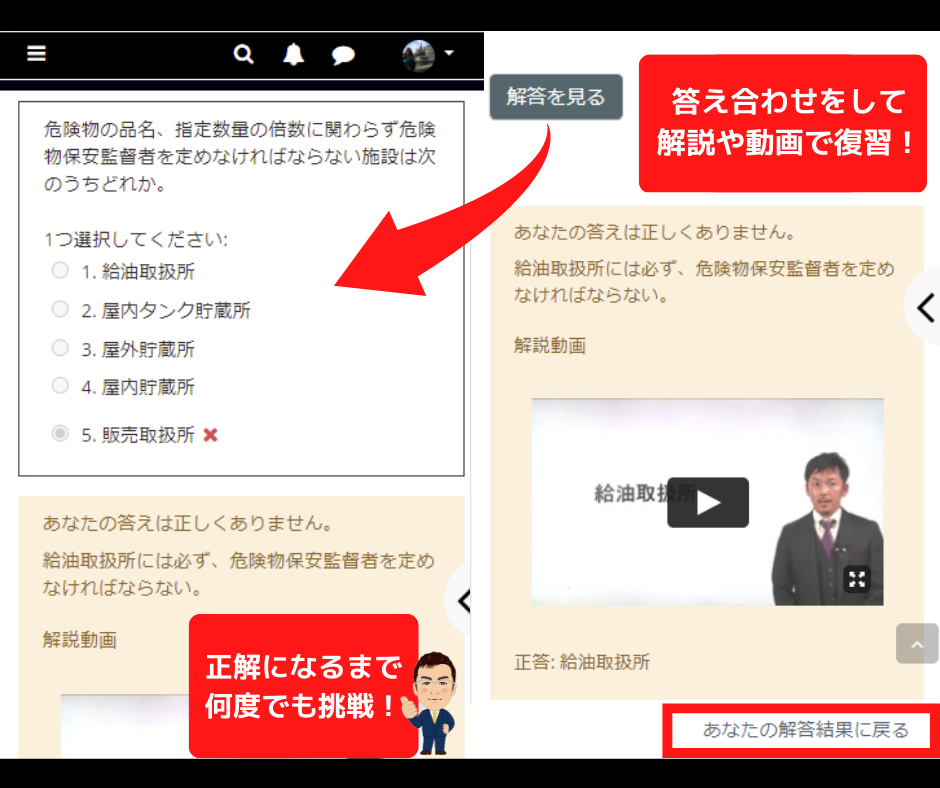Click あなたの解答結果に戻る link

pyautogui.click(x=805, y=730)
